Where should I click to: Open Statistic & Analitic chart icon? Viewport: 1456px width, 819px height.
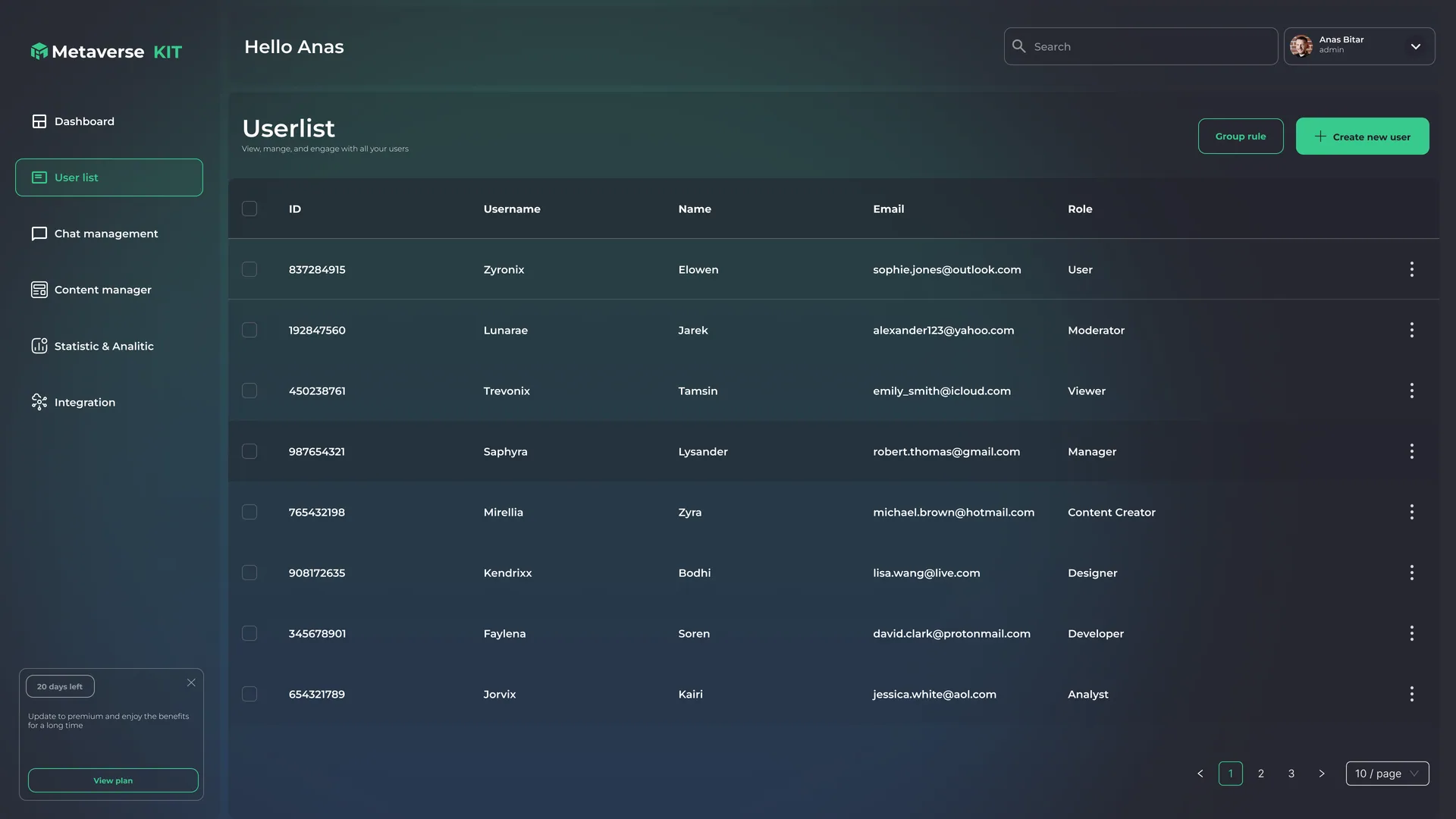pos(39,346)
